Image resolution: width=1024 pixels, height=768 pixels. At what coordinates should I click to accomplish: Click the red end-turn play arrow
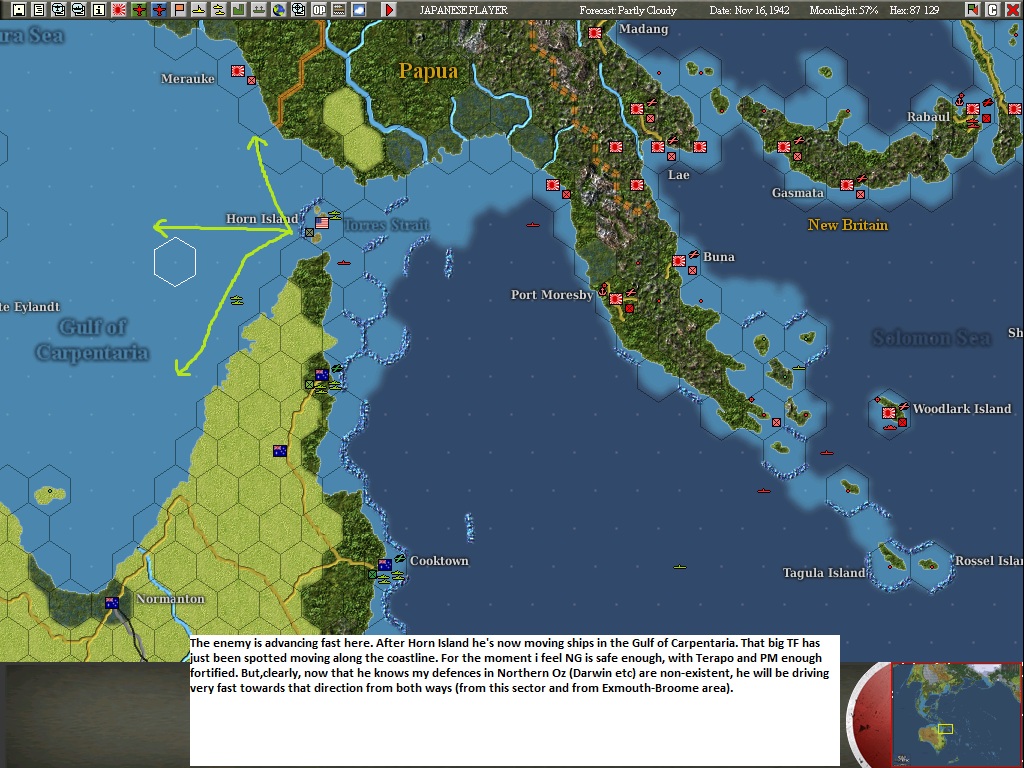click(389, 10)
